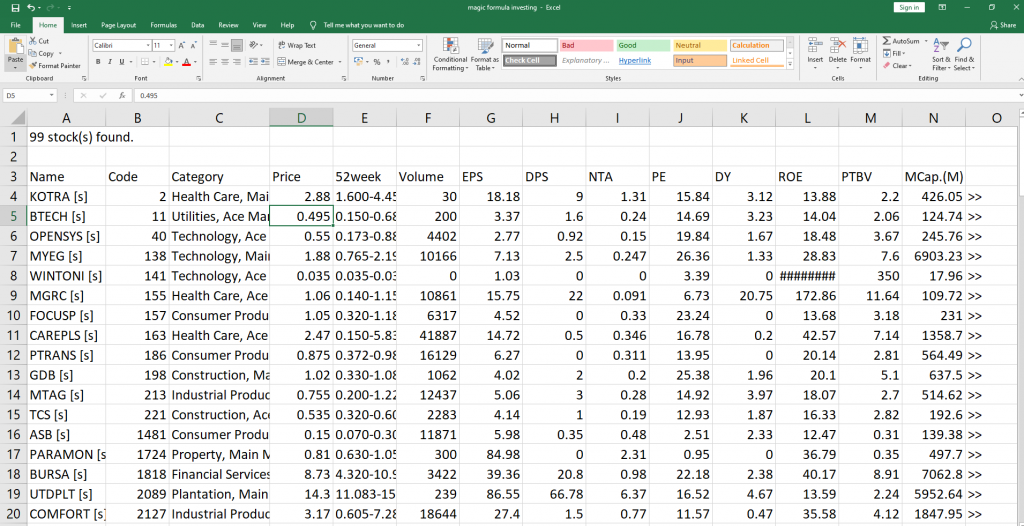The width and height of the screenshot is (1024, 526).
Task: Click the Decrease Indent icon
Action: [251, 62]
